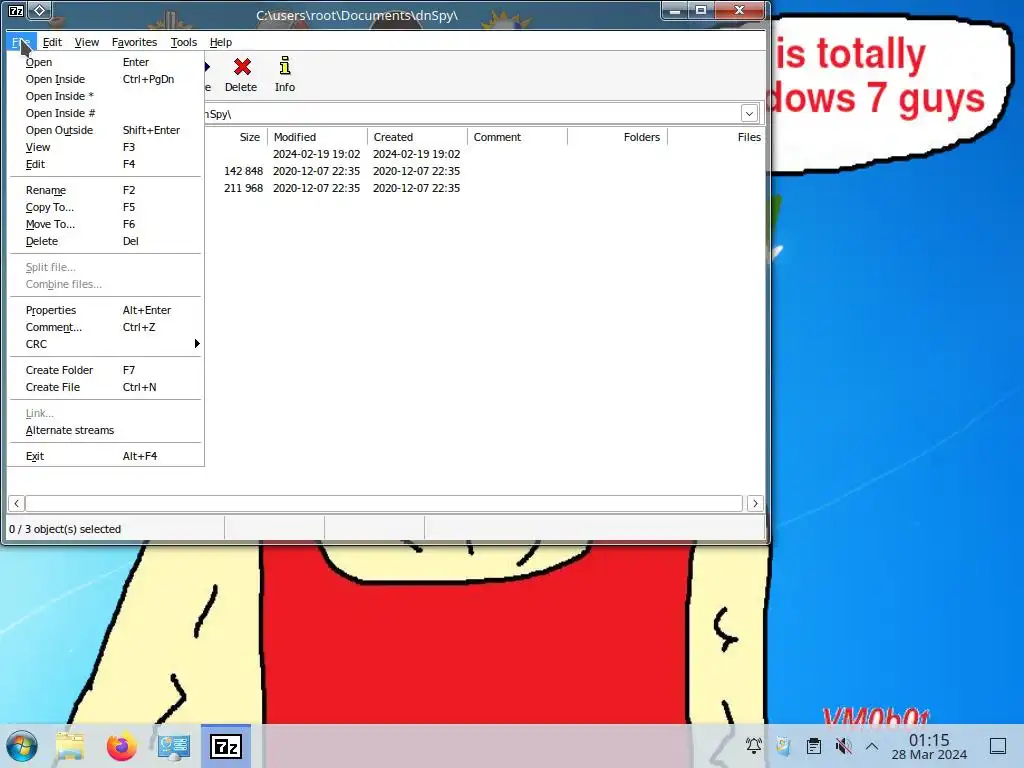Image resolution: width=1024 pixels, height=768 pixels.
Task: Click the horizontal scrollbar track
Action: pyautogui.click(x=384, y=504)
